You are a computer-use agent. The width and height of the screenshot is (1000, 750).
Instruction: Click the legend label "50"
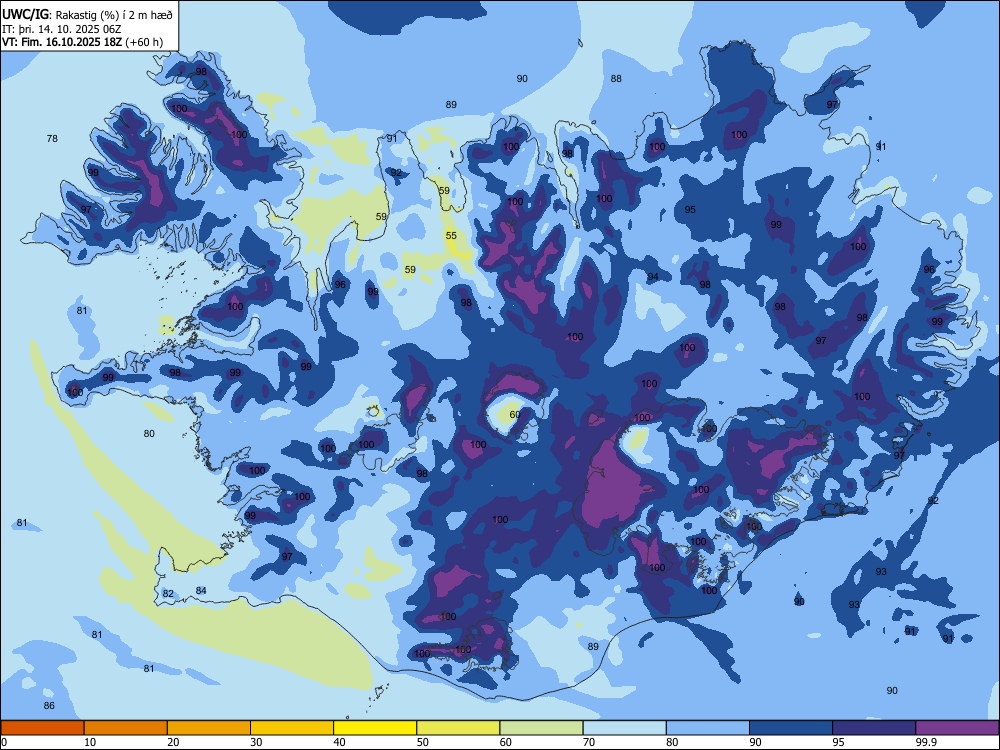423,742
